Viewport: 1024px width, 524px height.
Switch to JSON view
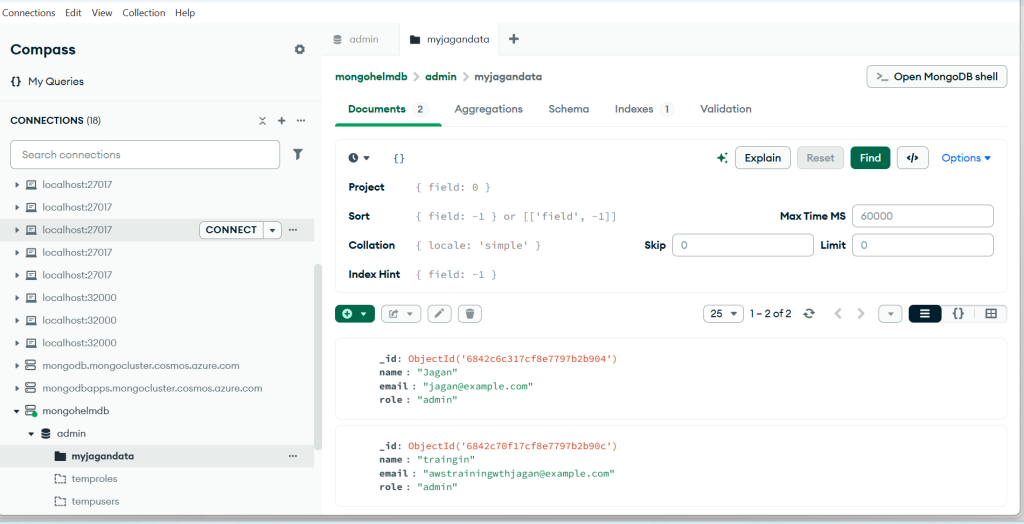(x=958, y=314)
